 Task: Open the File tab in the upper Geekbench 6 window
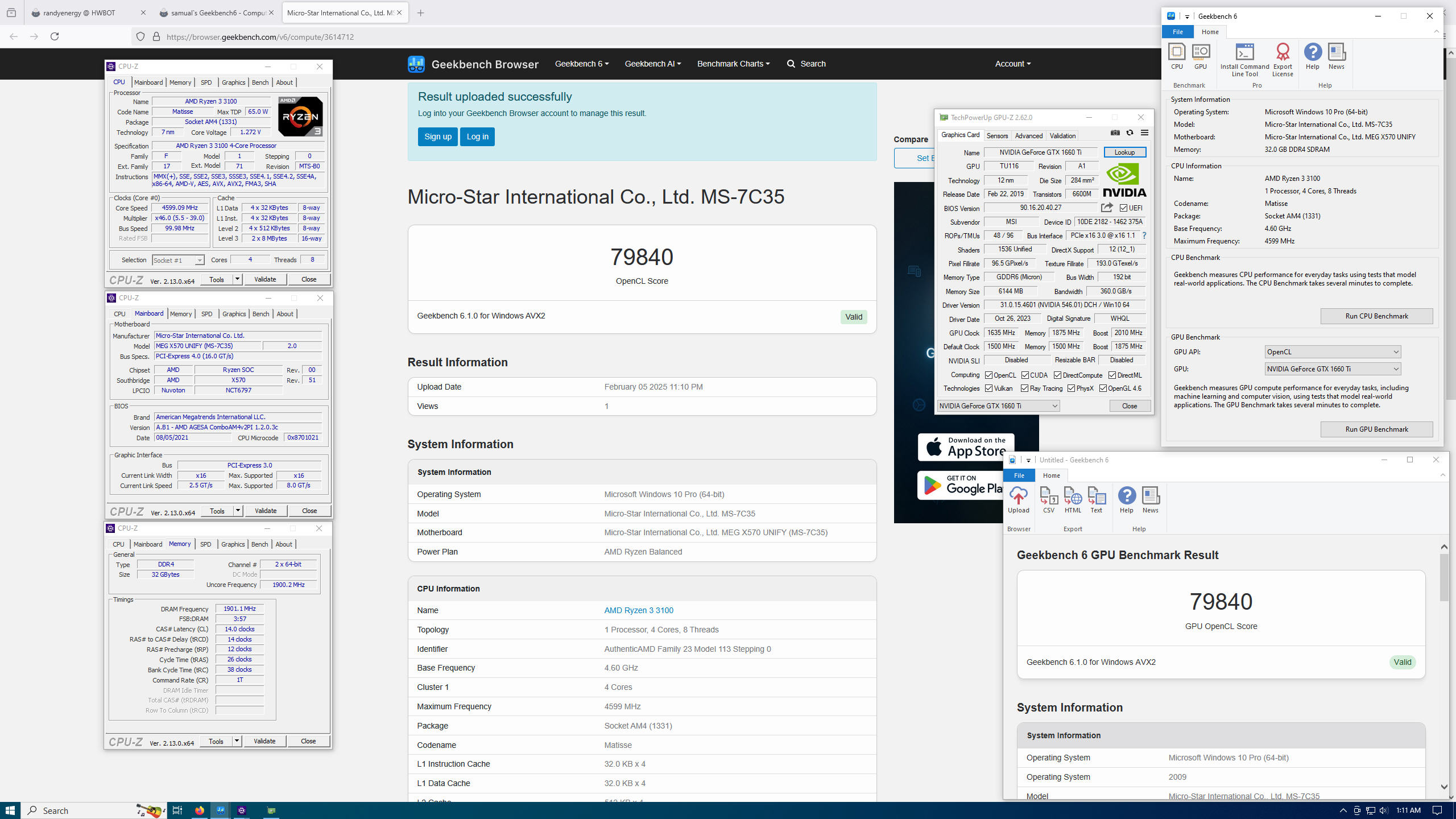click(1177, 32)
